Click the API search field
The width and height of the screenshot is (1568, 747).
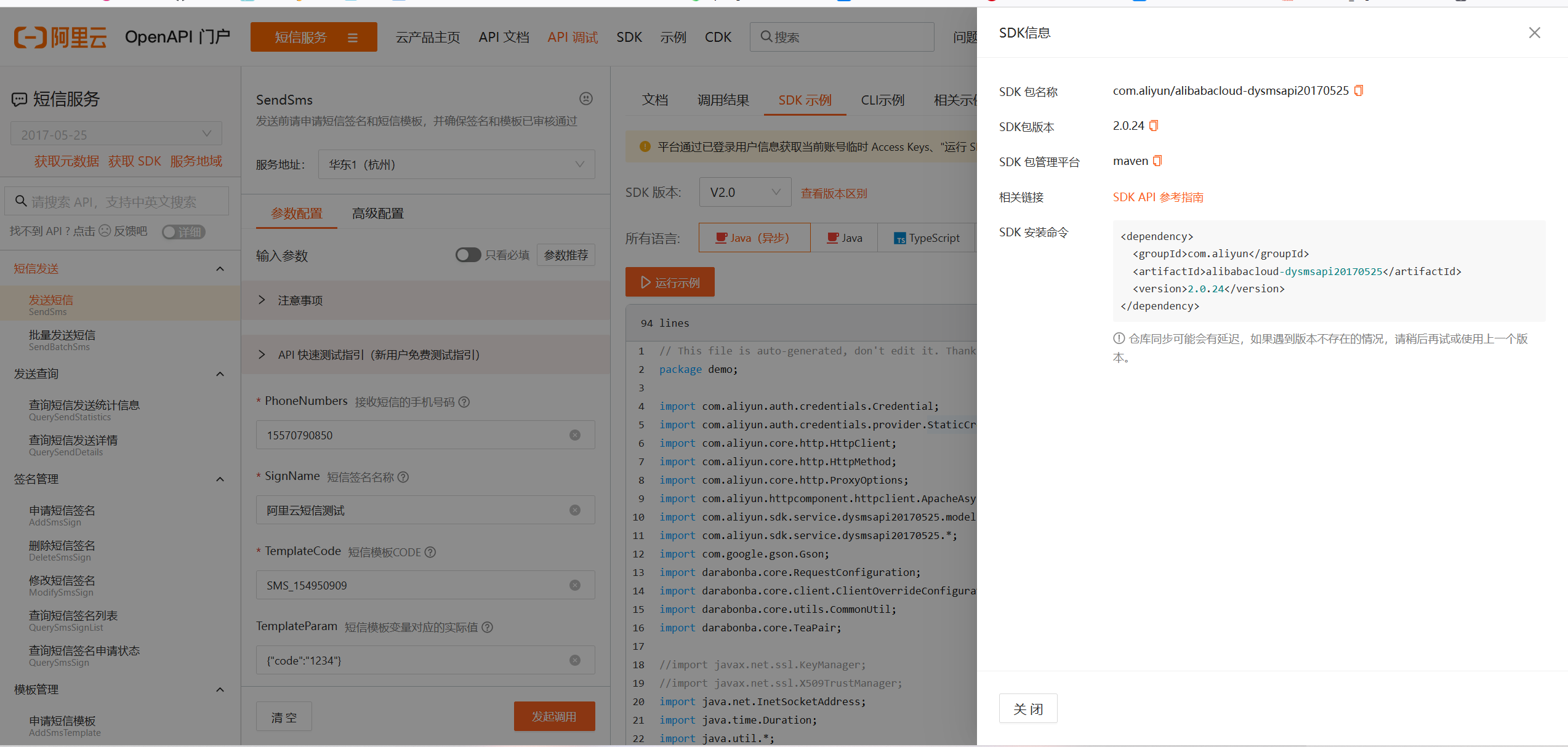tap(117, 201)
